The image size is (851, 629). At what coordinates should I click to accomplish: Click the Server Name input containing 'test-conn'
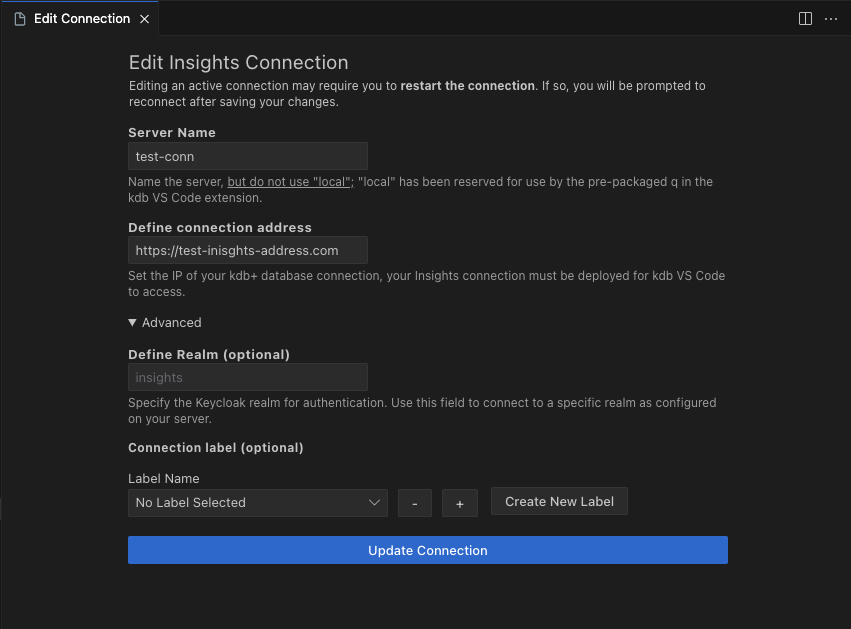click(247, 156)
